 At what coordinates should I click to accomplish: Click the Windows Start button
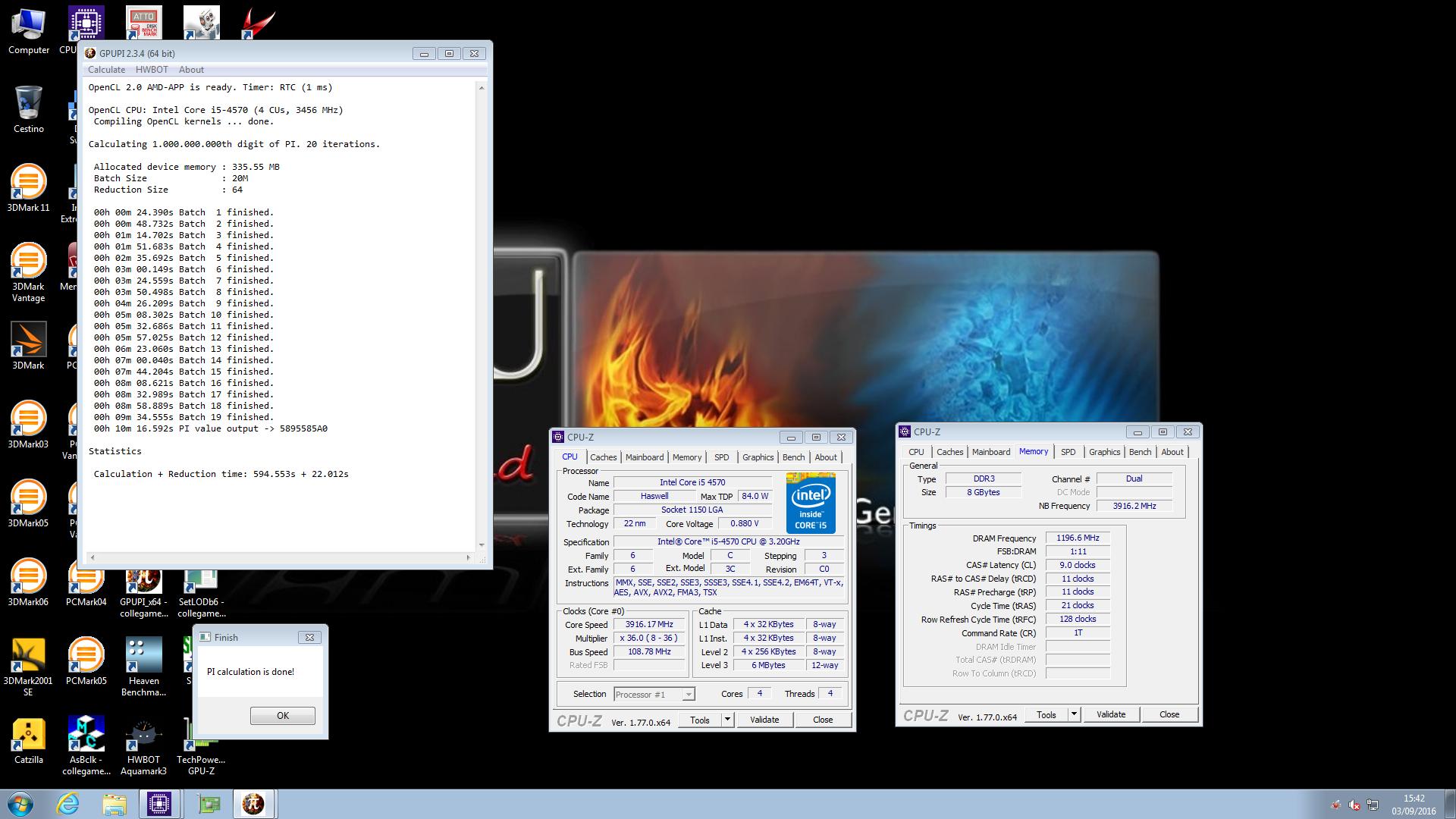[x=20, y=804]
